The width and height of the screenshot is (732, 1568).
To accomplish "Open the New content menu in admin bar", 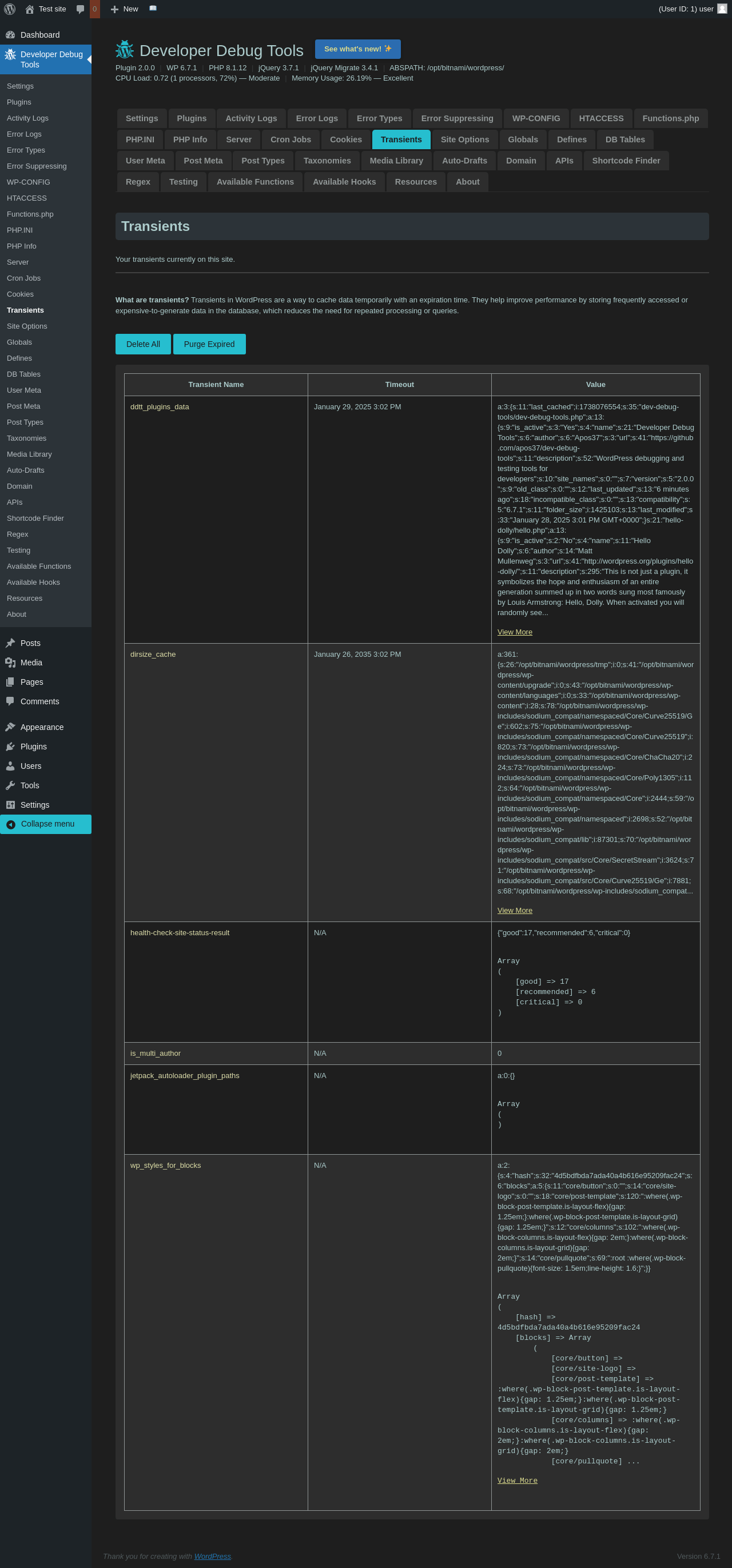I will point(124,9).
